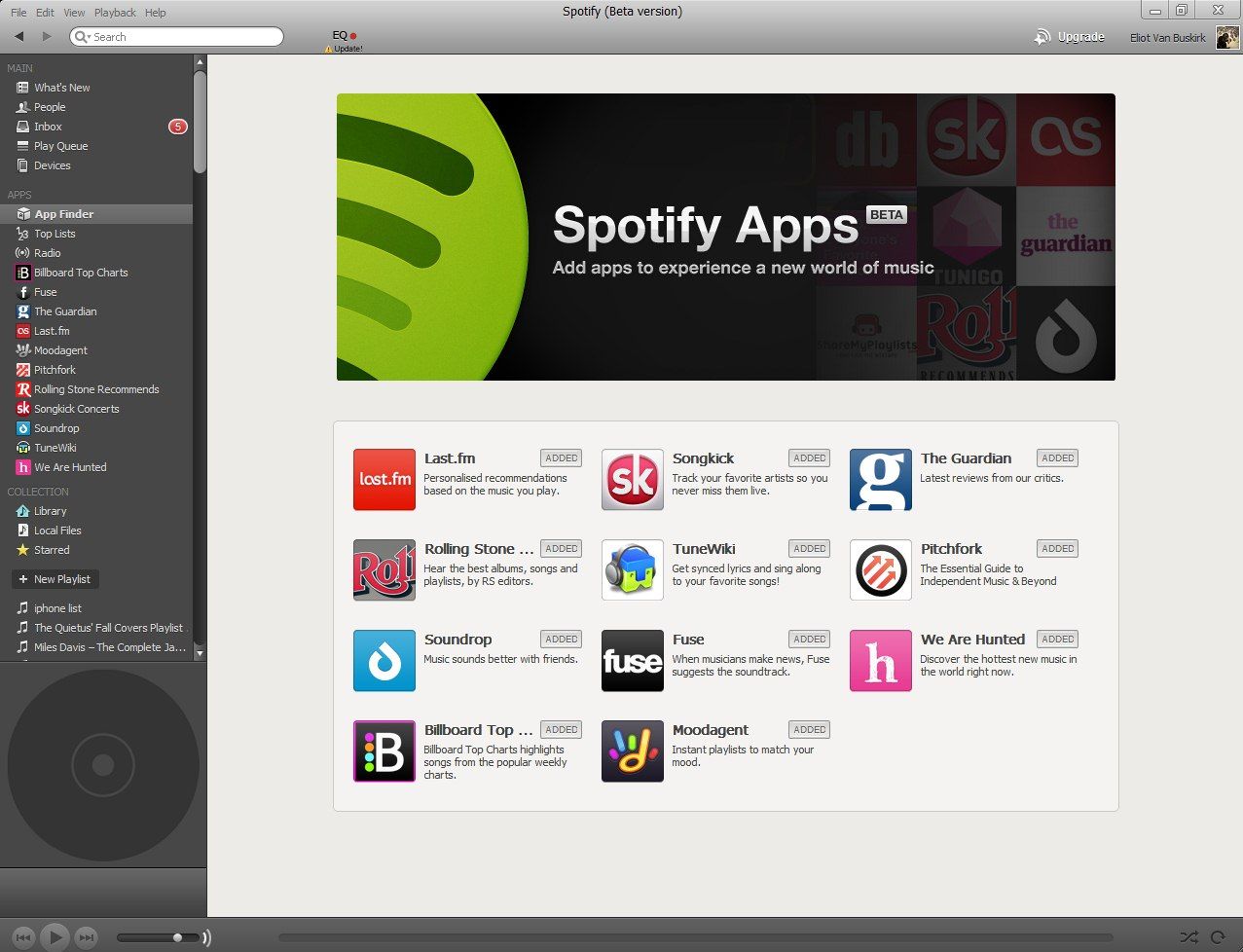Click The Guardian app tile icon

tap(881, 480)
